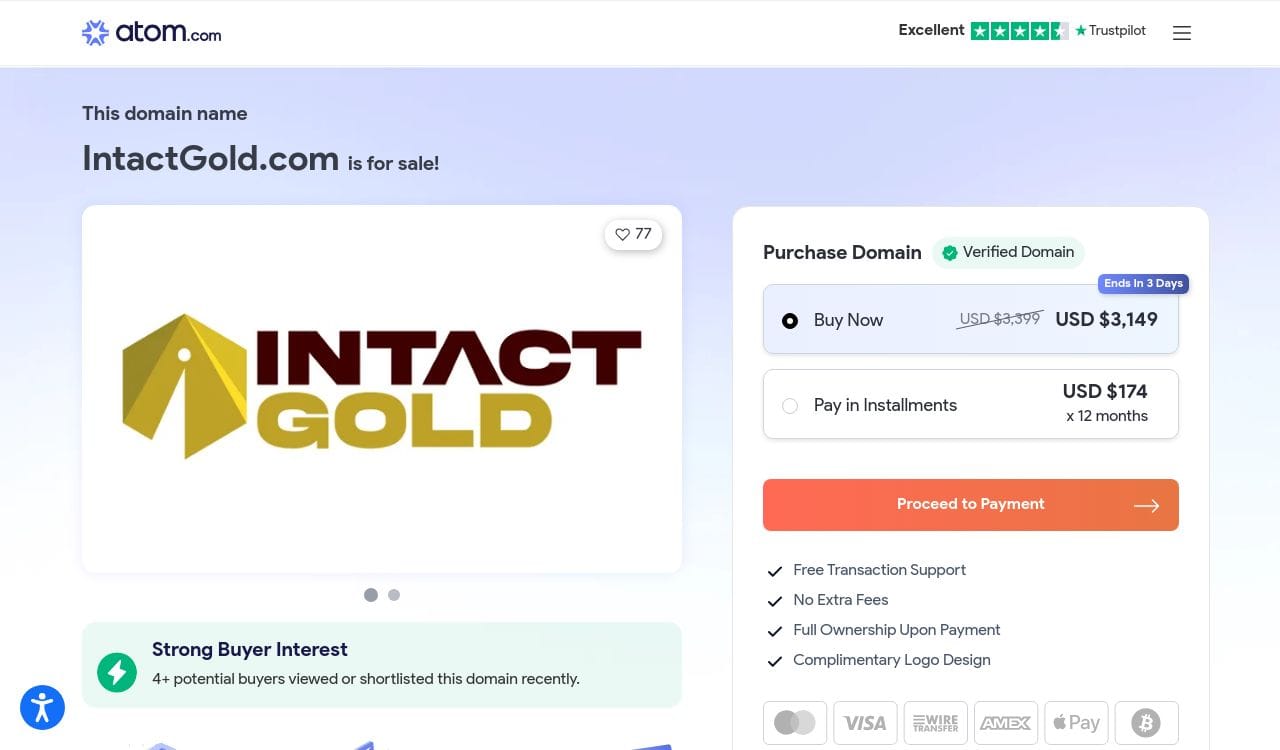1280x750 pixels.
Task: Click the Strong Buyer Interest lightning icon
Action: tap(117, 672)
